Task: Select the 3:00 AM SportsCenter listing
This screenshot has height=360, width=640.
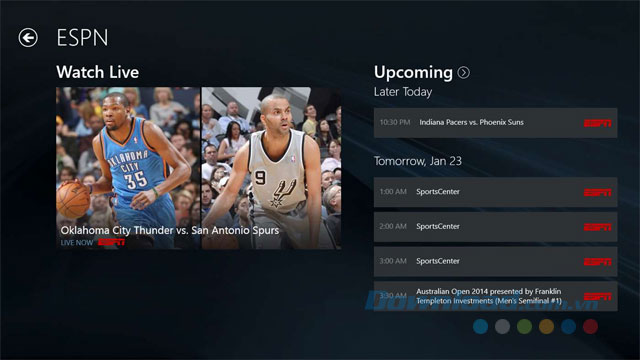Action: coord(496,261)
